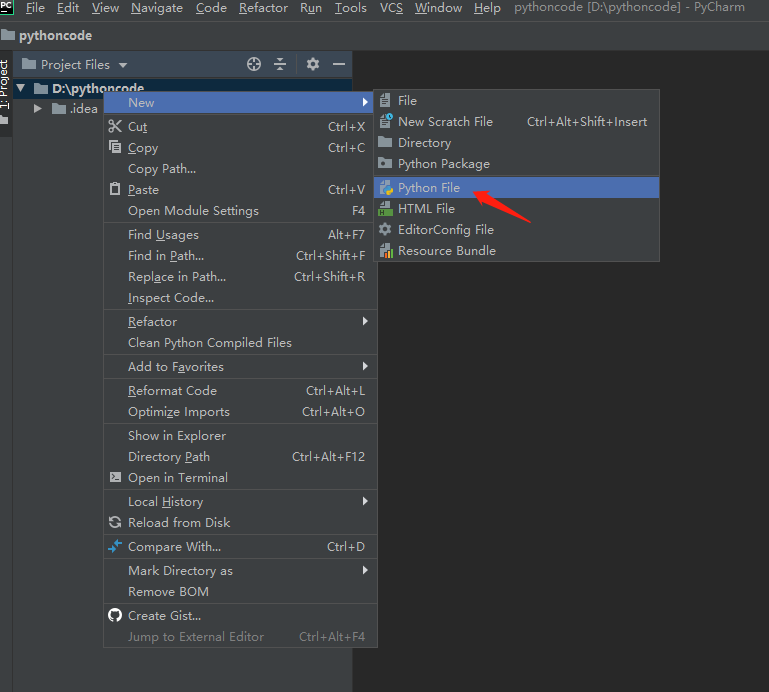Screen dimensions: 769x692
Task: Hide the Project panel with minus icon
Action: point(339,64)
